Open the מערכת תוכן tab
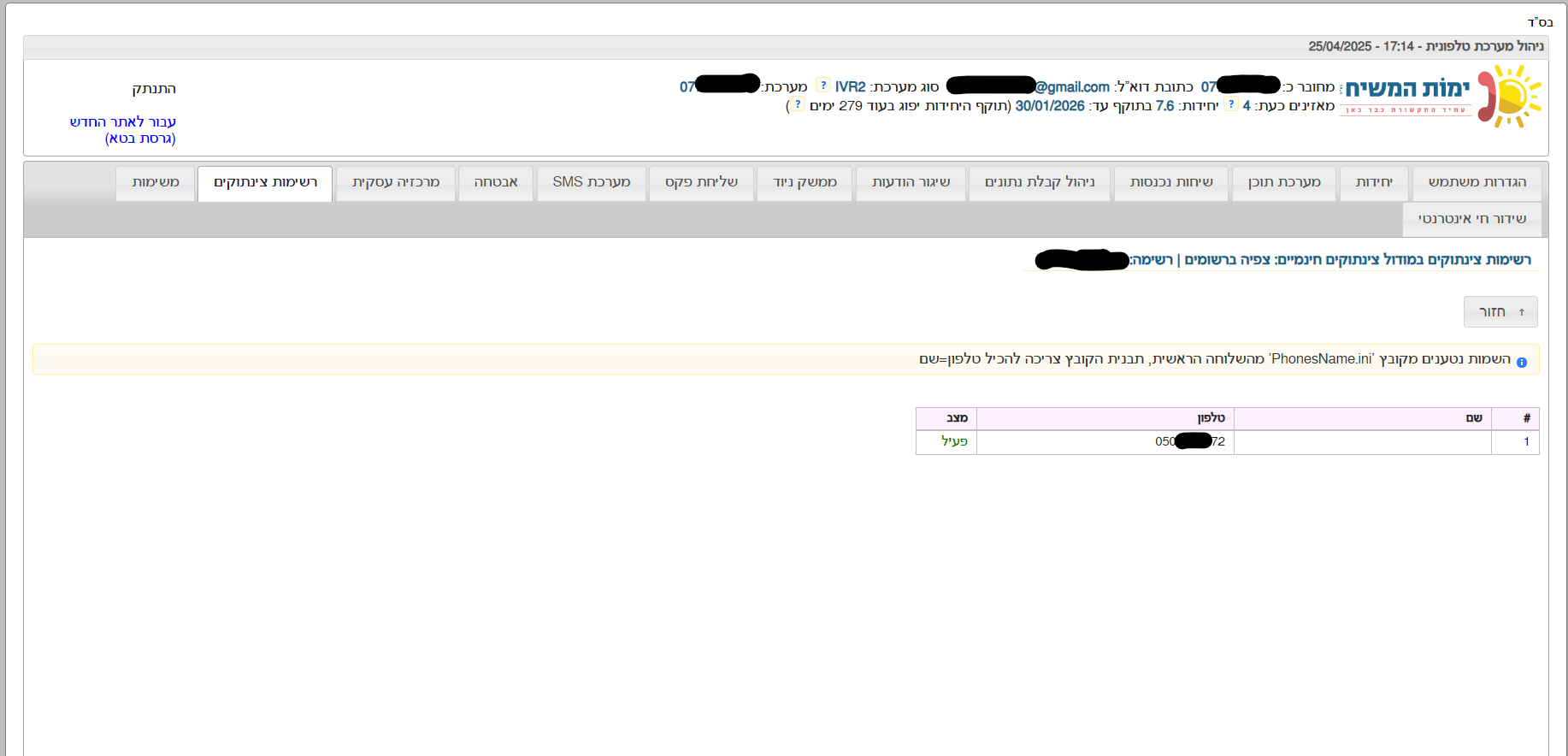The height and width of the screenshot is (756, 1568). [1283, 182]
